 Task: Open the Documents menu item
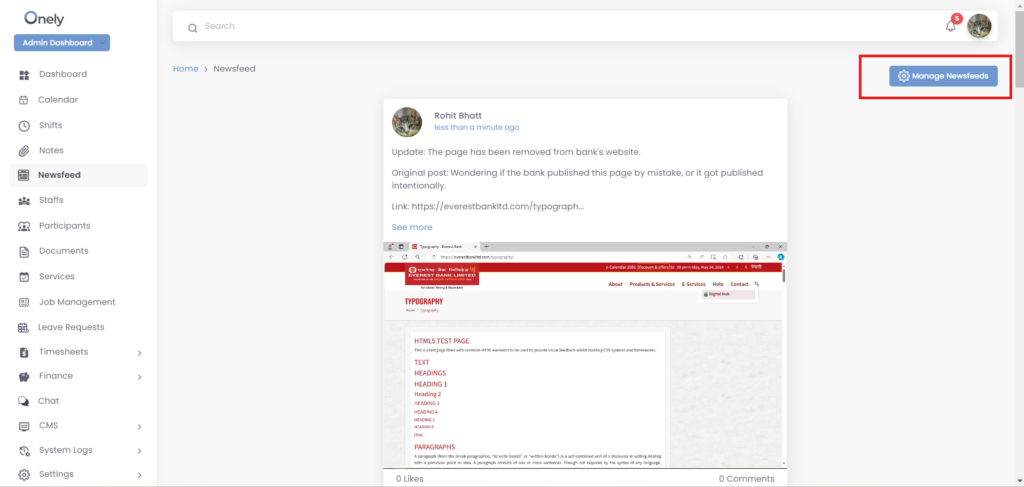pos(63,251)
